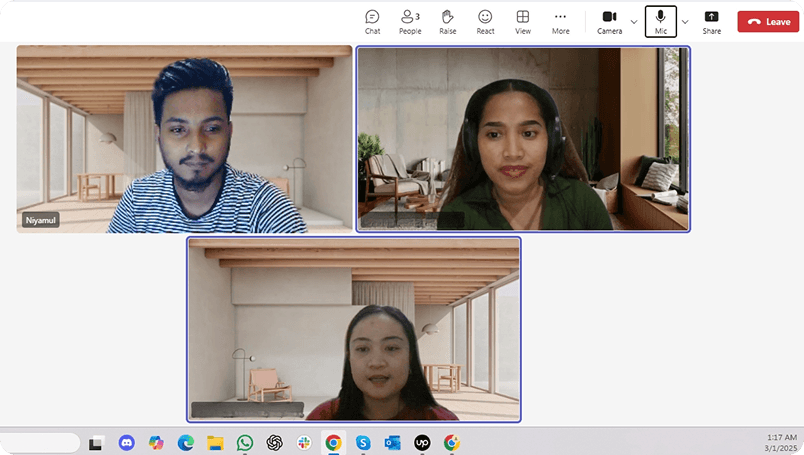
Task: Expand the Mic options dropdown arrow
Action: [x=685, y=21]
